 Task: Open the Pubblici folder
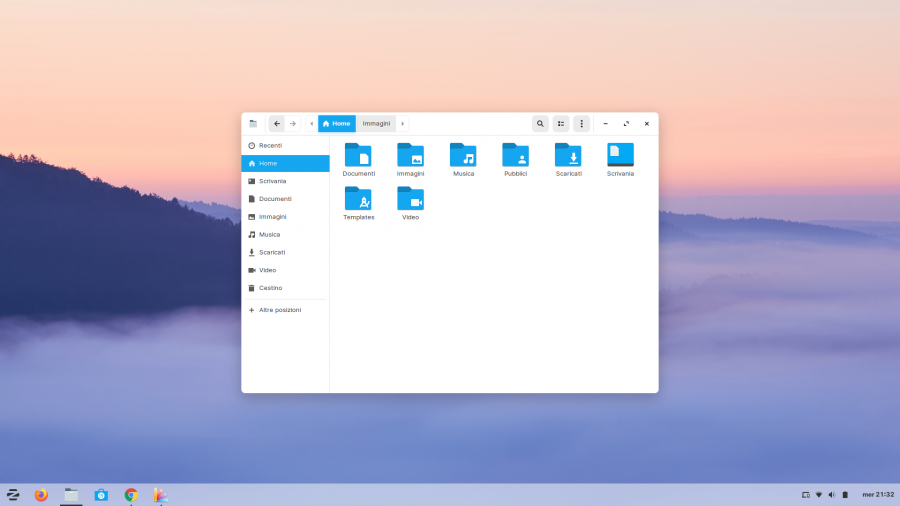point(515,155)
